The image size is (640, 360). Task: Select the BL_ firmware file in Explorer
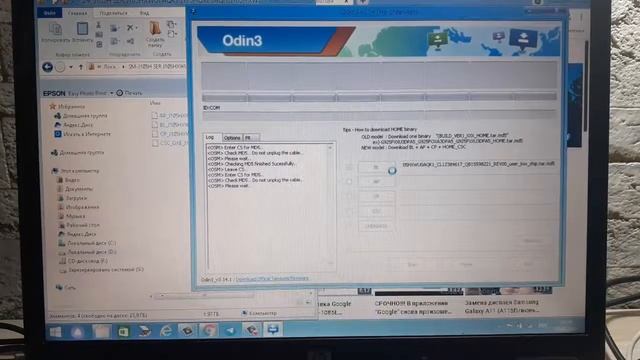(x=169, y=124)
